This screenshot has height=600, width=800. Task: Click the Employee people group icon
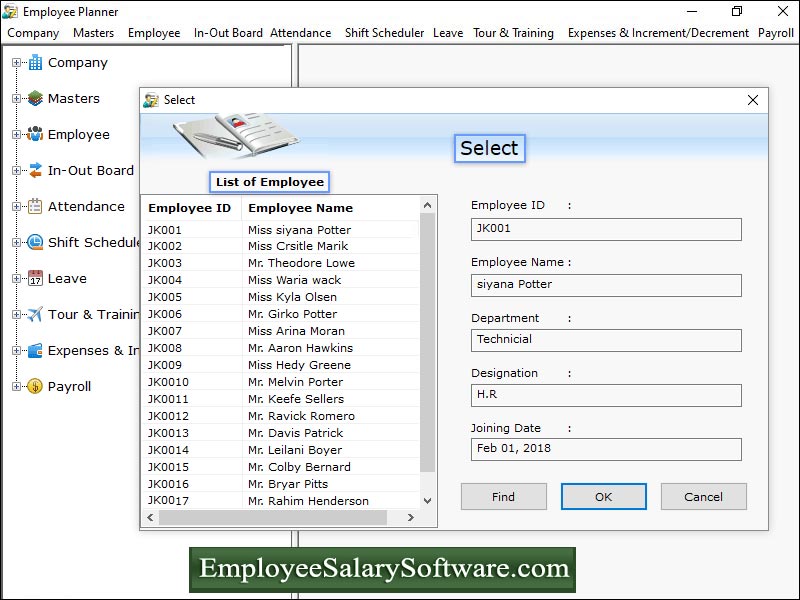[x=35, y=135]
